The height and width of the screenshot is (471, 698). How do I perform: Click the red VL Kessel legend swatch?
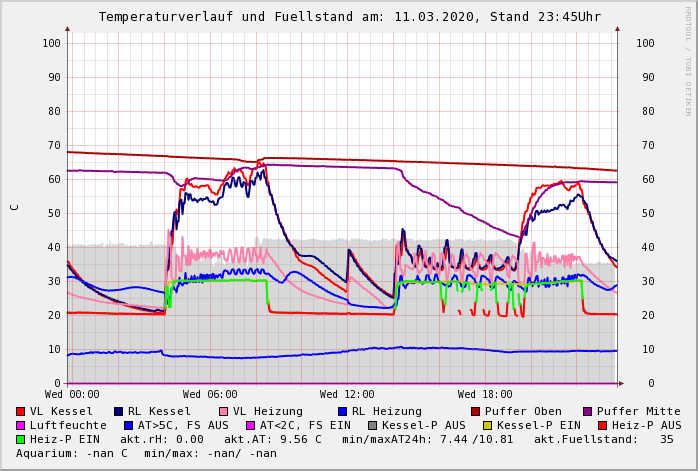21,411
